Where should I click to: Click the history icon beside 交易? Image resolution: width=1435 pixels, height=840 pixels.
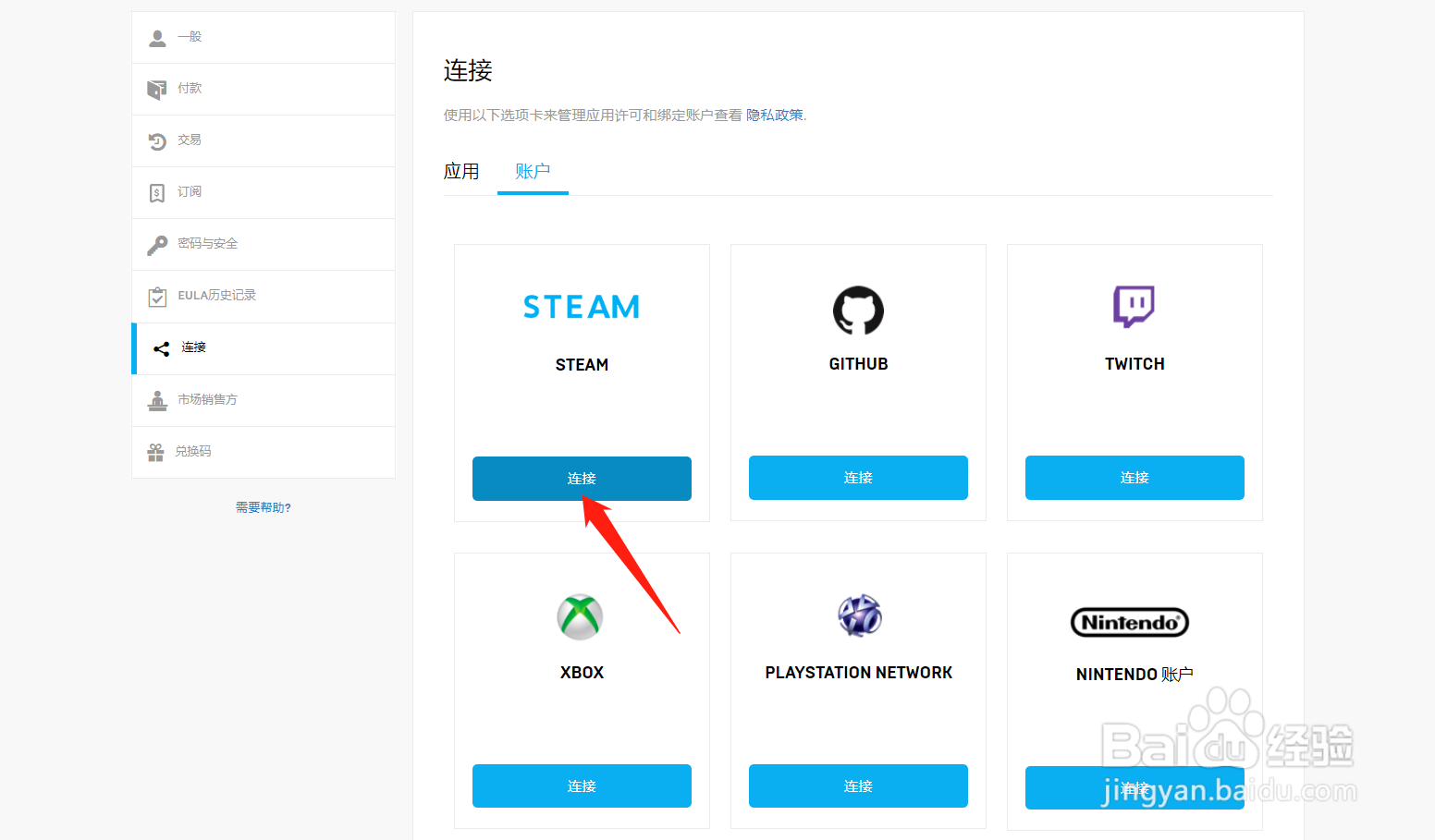pos(157,140)
